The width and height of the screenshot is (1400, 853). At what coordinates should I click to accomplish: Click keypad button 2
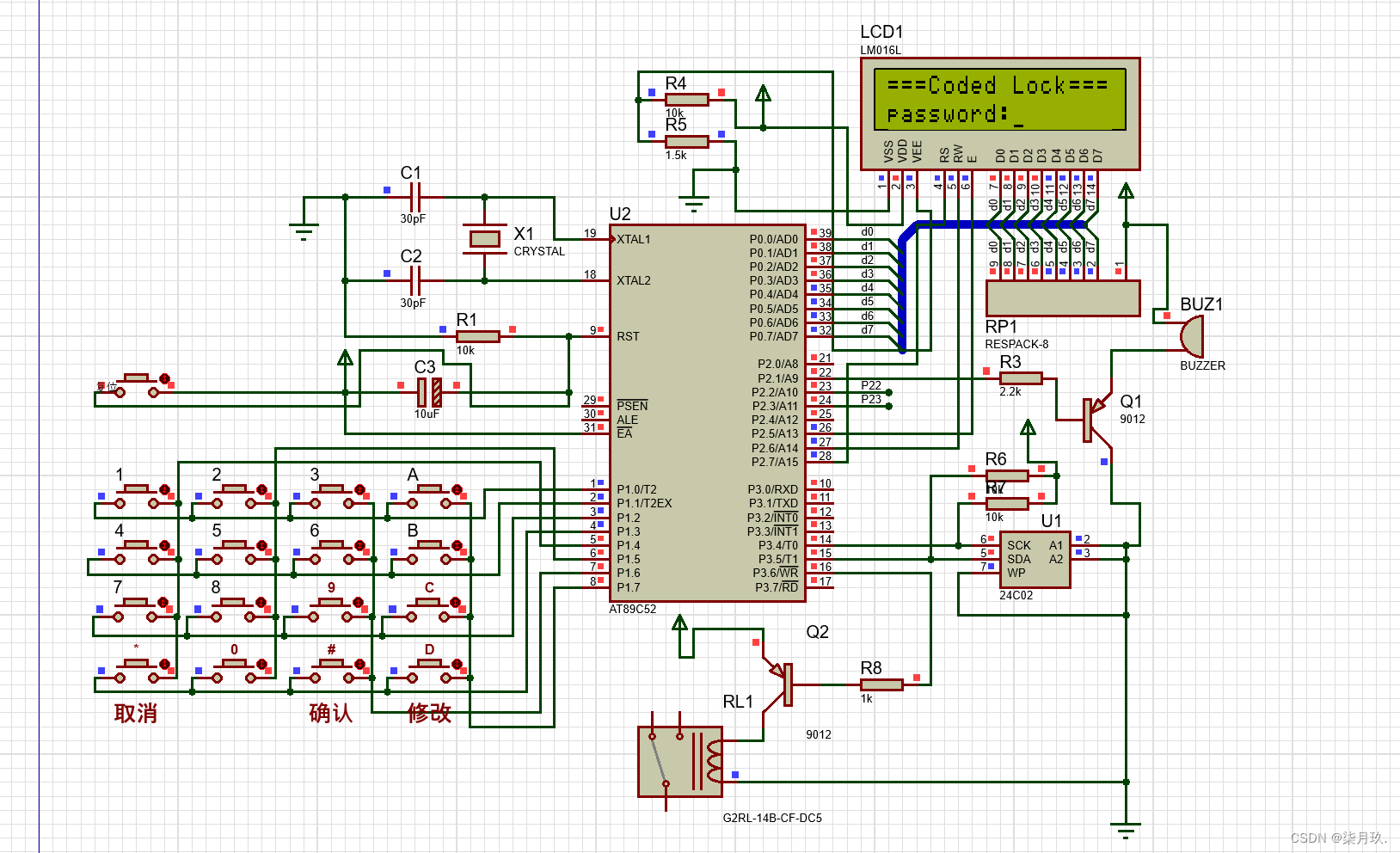point(234,495)
